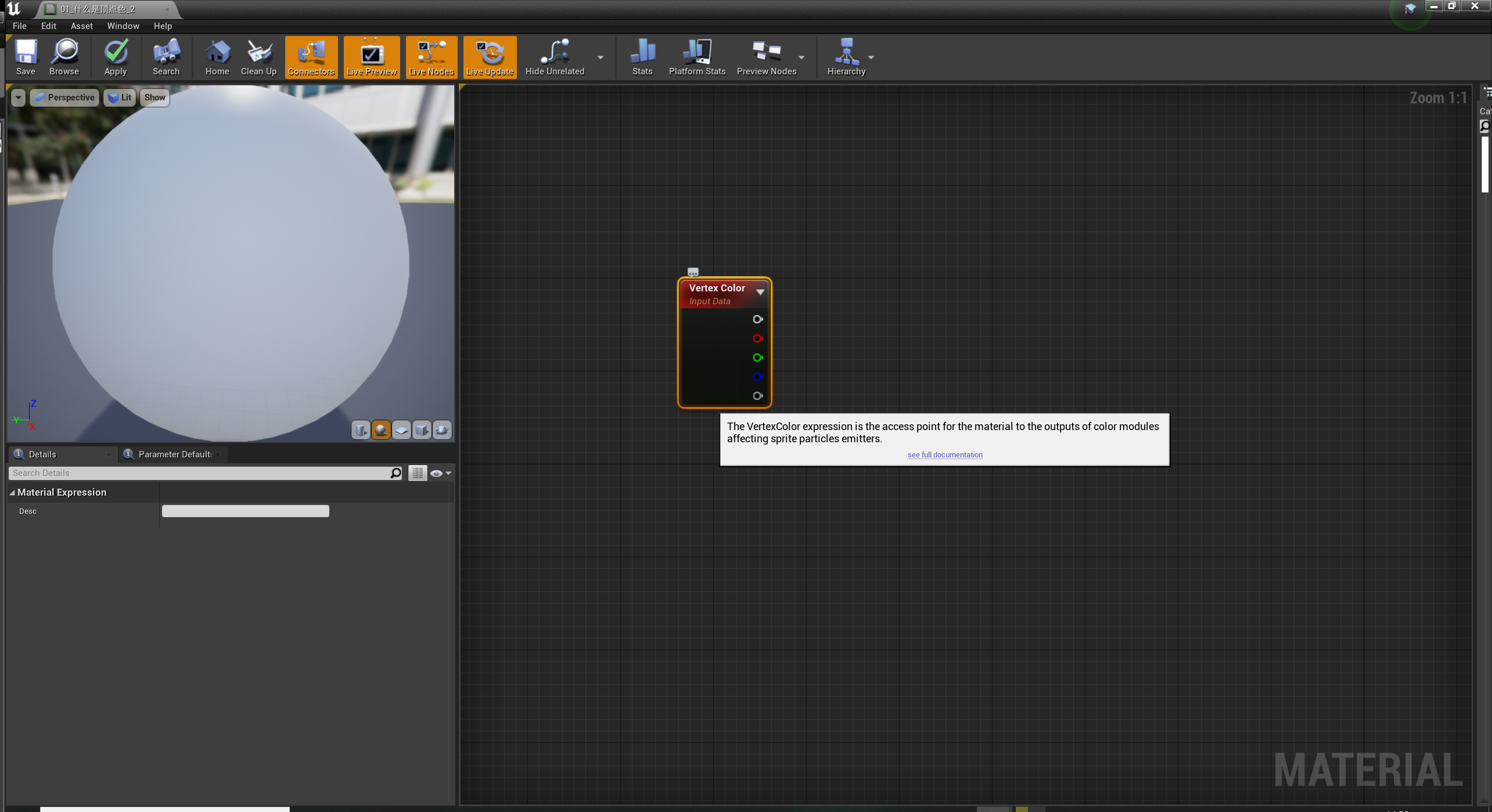
Task: Toggle Live Preview off
Action: pos(371,57)
